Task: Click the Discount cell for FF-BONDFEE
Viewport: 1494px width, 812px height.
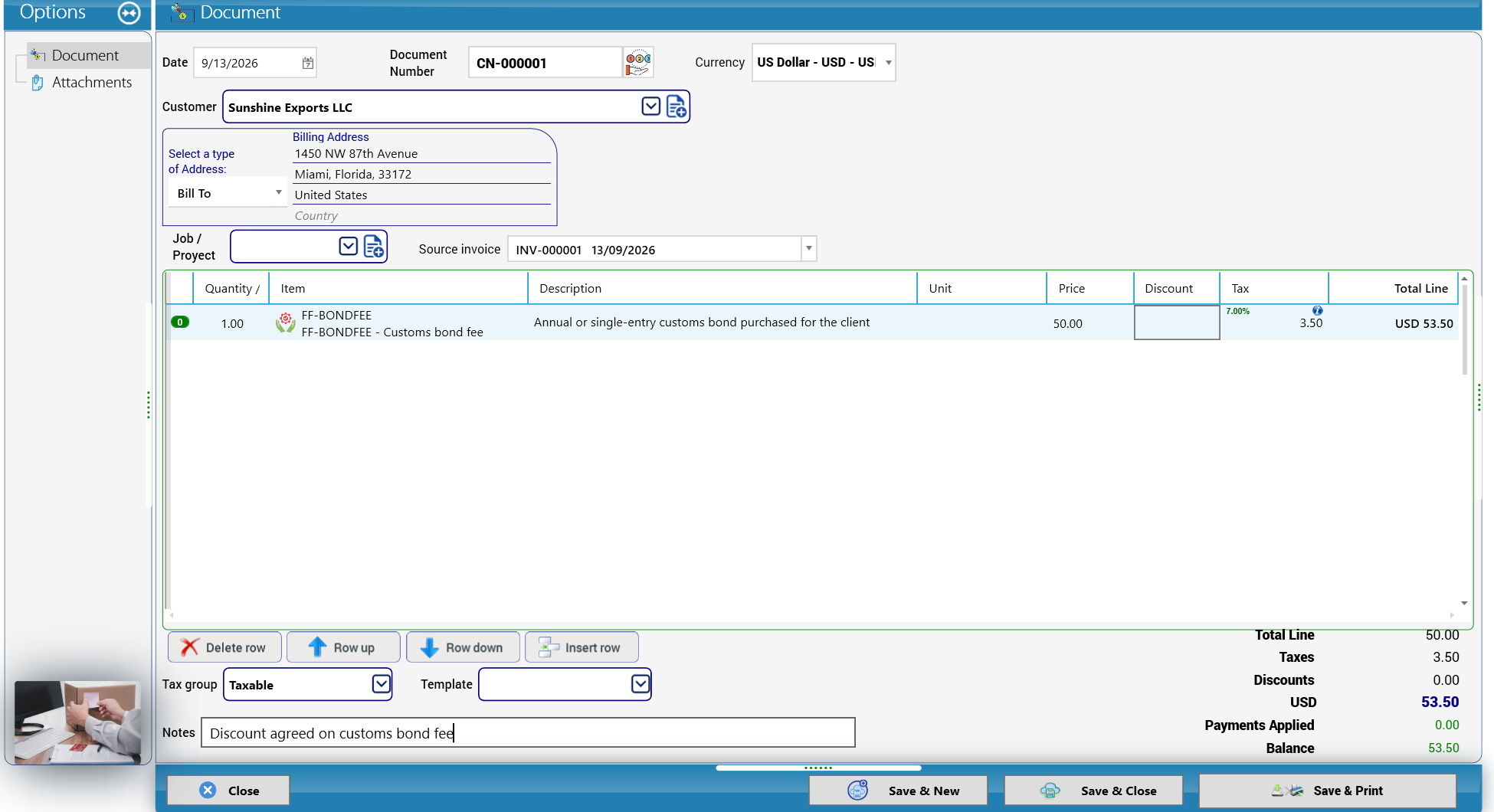Action: tap(1177, 323)
